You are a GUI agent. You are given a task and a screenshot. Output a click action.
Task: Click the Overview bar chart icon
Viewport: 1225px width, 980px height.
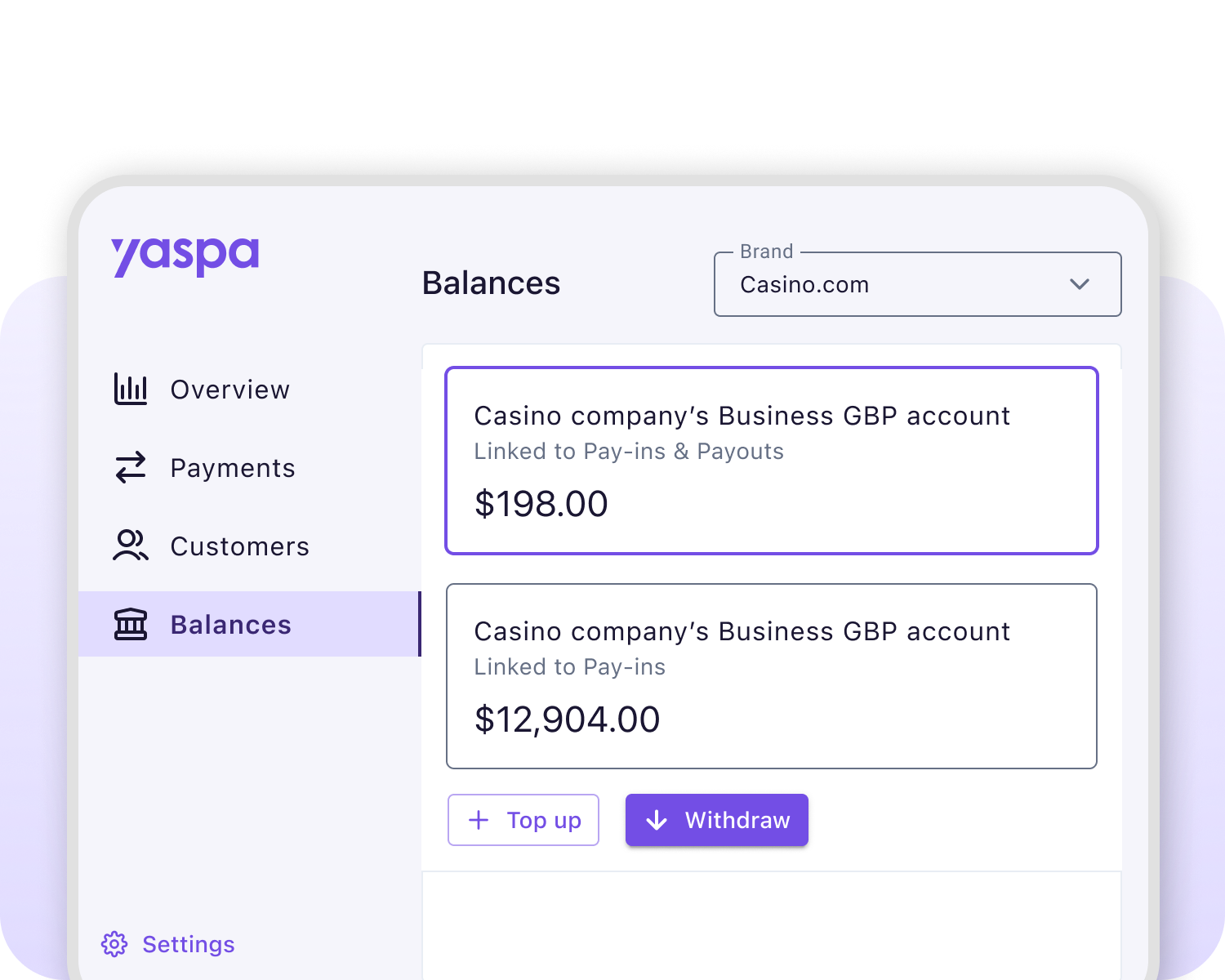[x=131, y=390]
